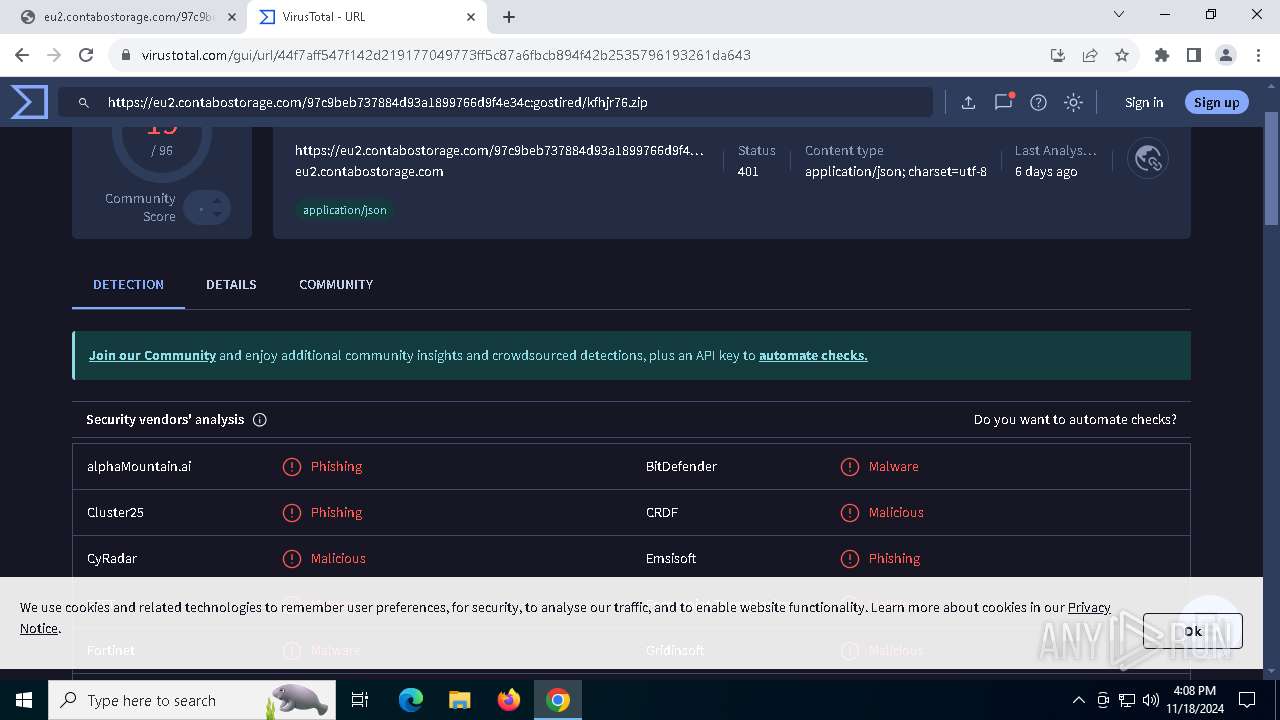Show hidden system tray icons chevron
This screenshot has height=720, width=1280.
click(x=1078, y=700)
